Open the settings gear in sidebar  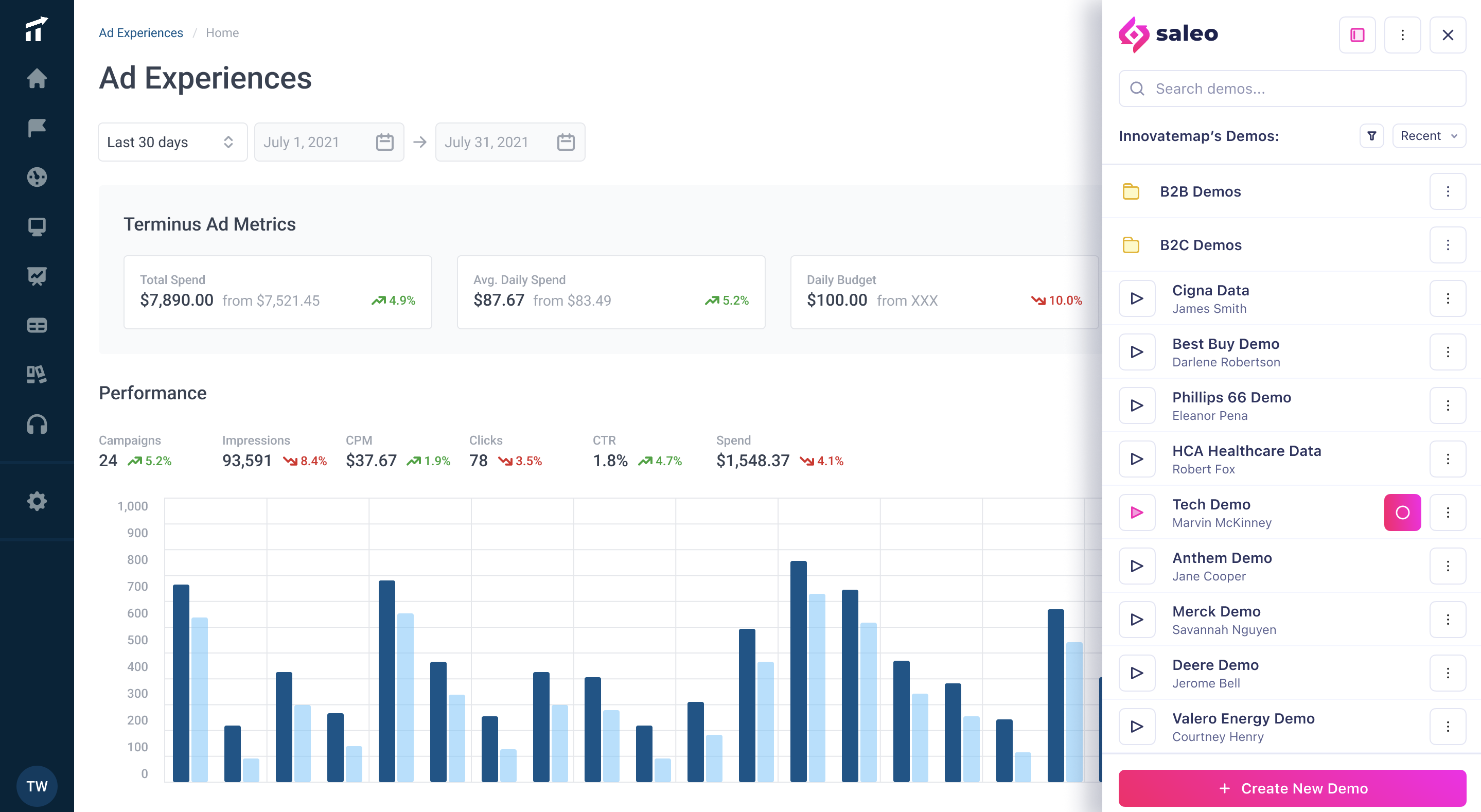click(37, 501)
